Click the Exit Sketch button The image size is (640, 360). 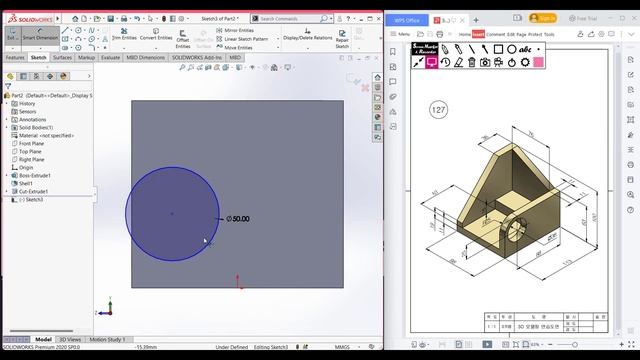13,34
